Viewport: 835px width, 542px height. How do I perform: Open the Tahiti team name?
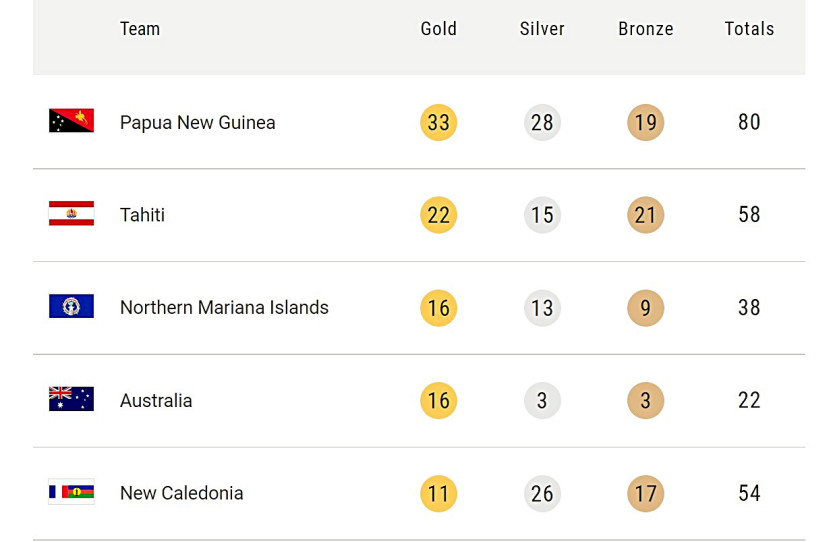[x=142, y=215]
